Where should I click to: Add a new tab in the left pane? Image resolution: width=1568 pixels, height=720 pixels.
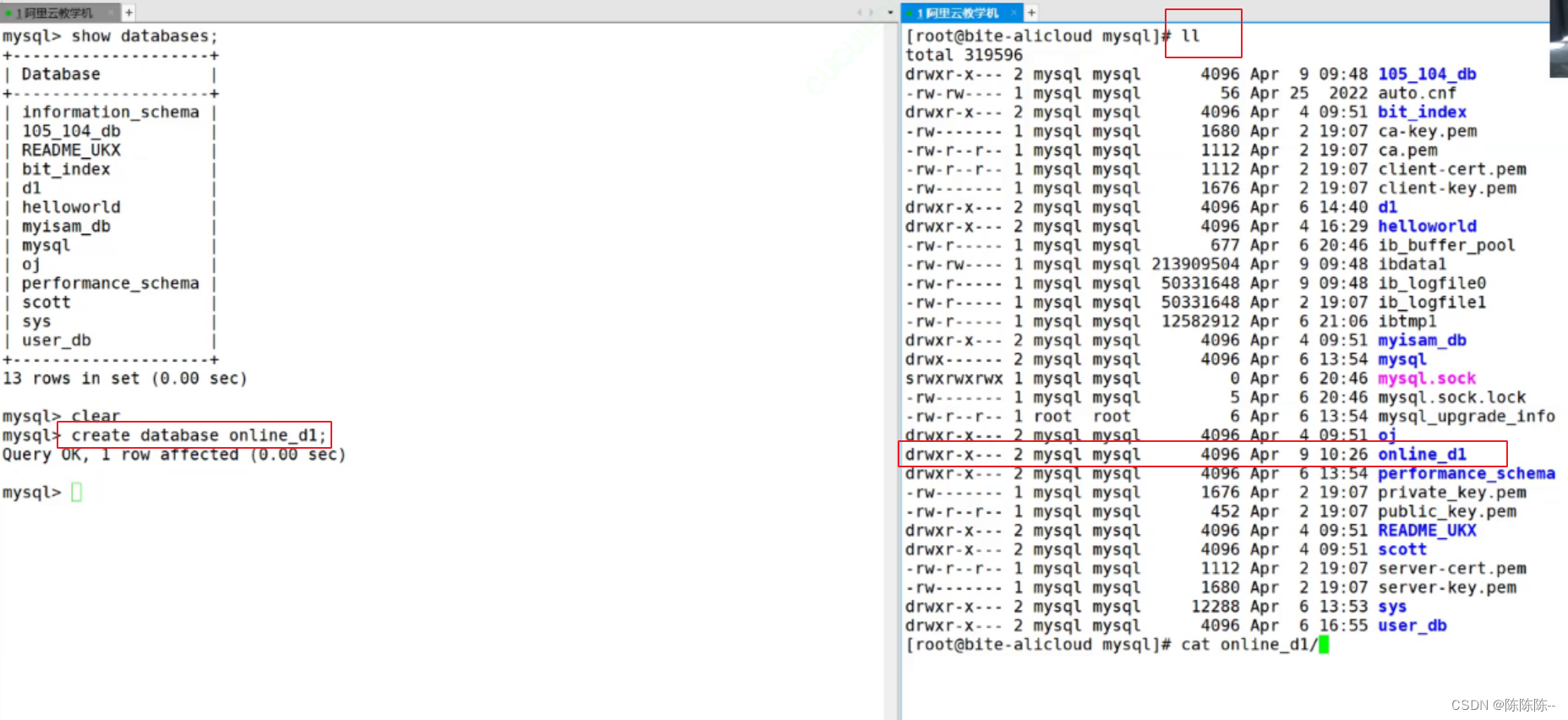pyautogui.click(x=129, y=13)
